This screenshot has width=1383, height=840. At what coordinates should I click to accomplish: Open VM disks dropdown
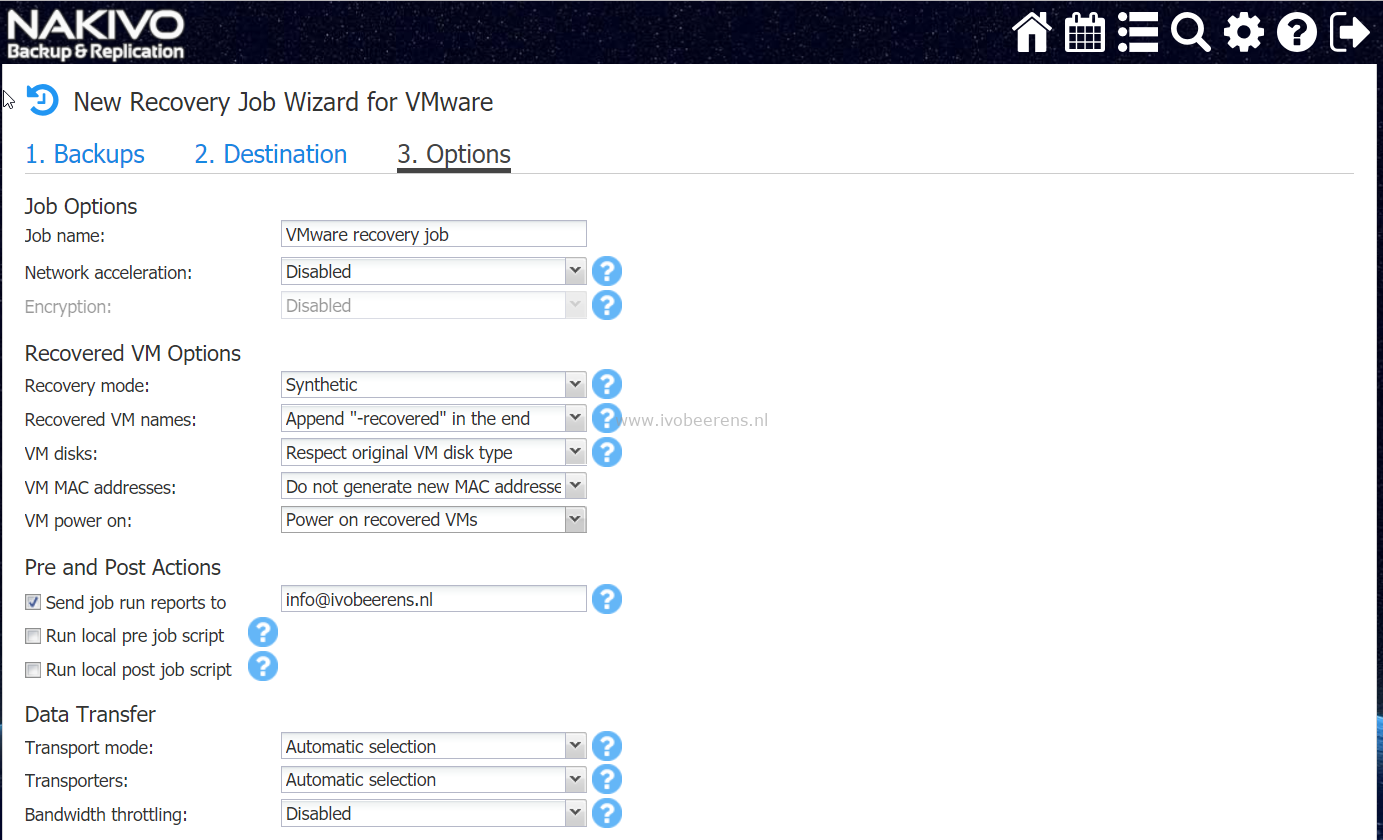tap(433, 452)
